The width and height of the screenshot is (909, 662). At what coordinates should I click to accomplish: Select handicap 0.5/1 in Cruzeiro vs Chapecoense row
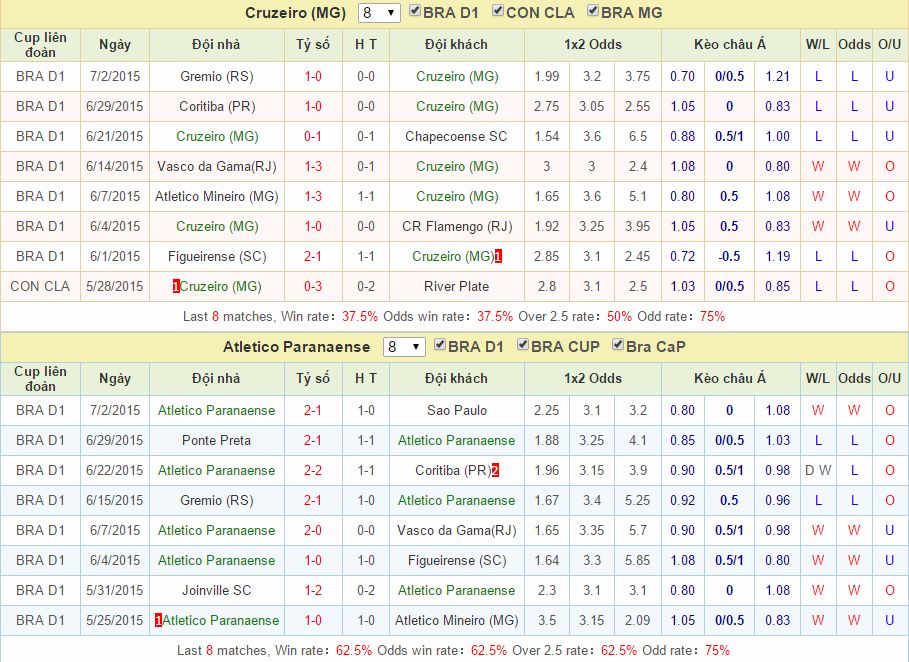(x=729, y=137)
